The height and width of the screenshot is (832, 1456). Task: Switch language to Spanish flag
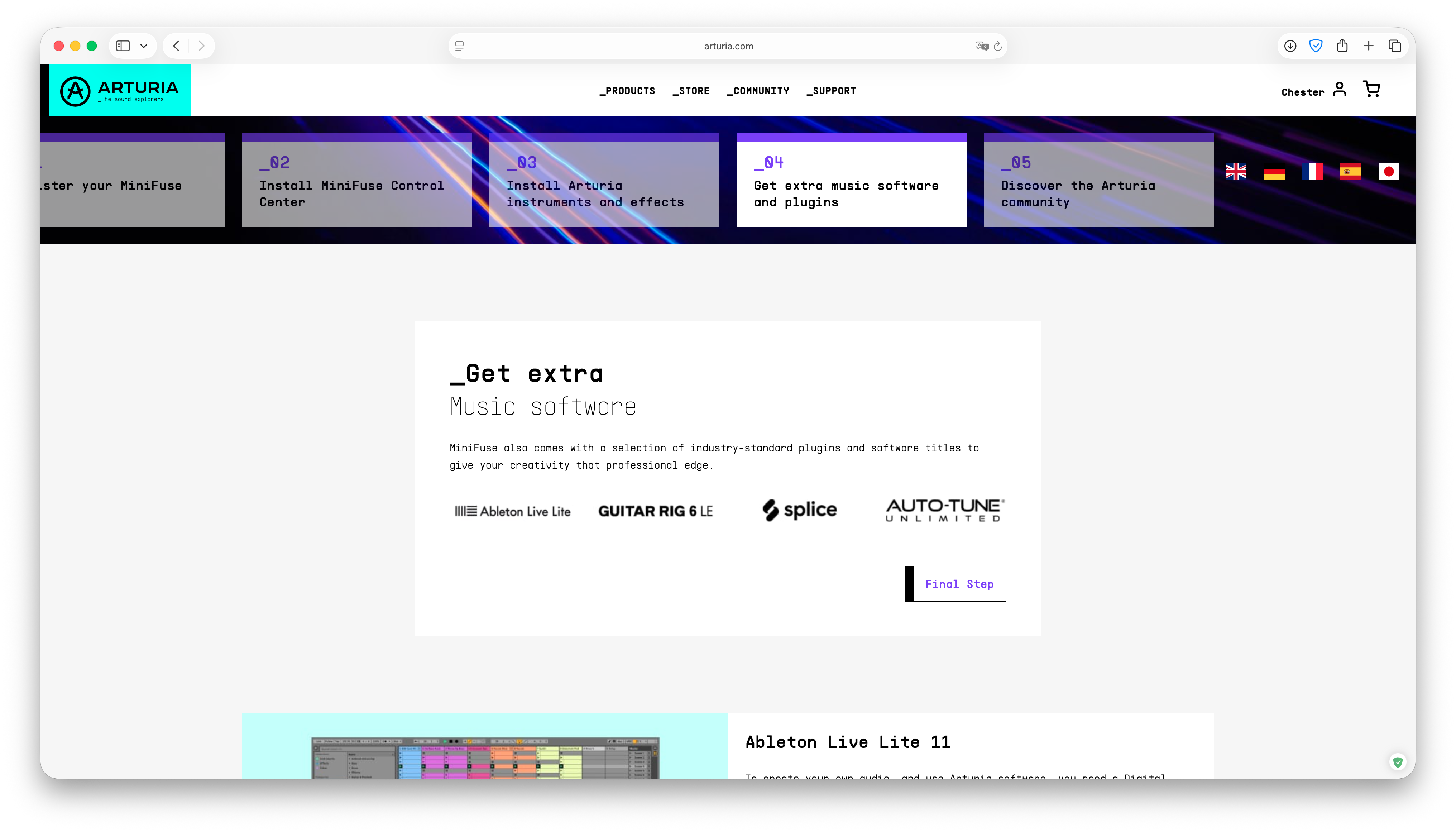point(1350,171)
